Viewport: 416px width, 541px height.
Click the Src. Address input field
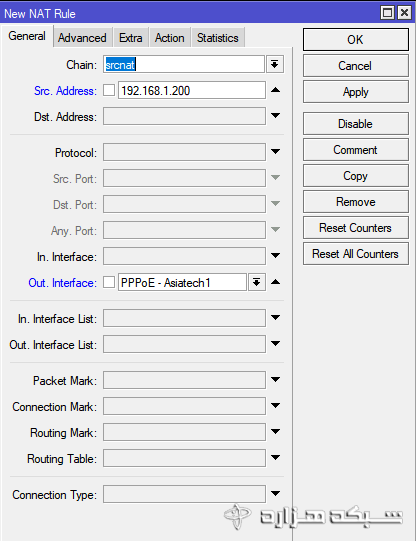click(192, 90)
